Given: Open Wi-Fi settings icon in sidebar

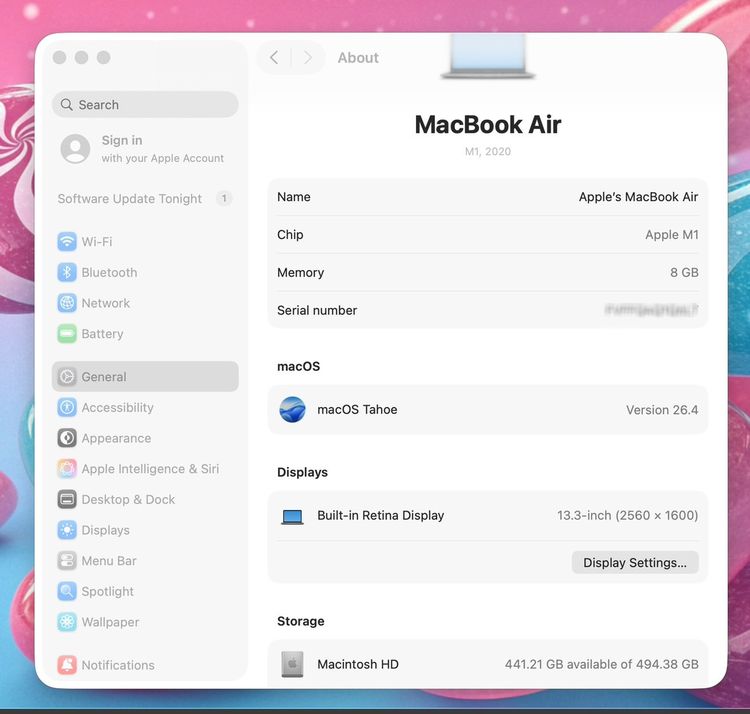Looking at the screenshot, I should coord(67,242).
